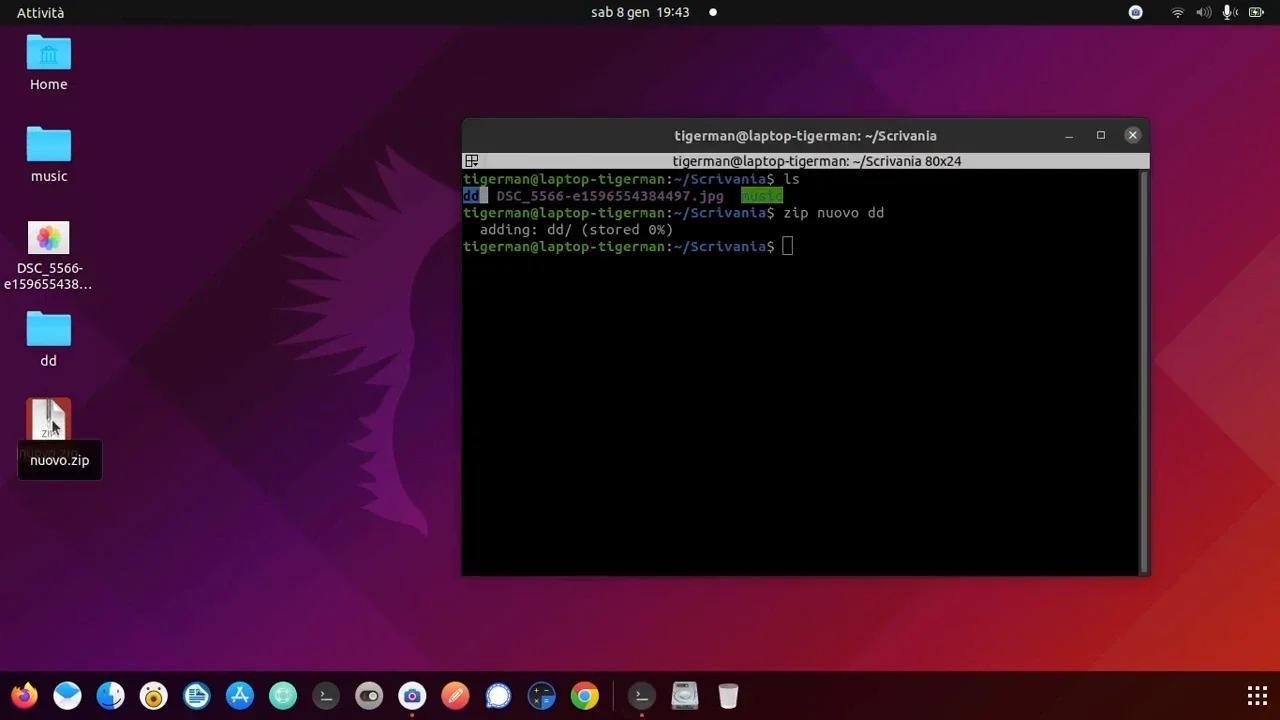Screen dimensions: 1280x720
Task: Open the calendar by clicking the clock
Action: 640,12
